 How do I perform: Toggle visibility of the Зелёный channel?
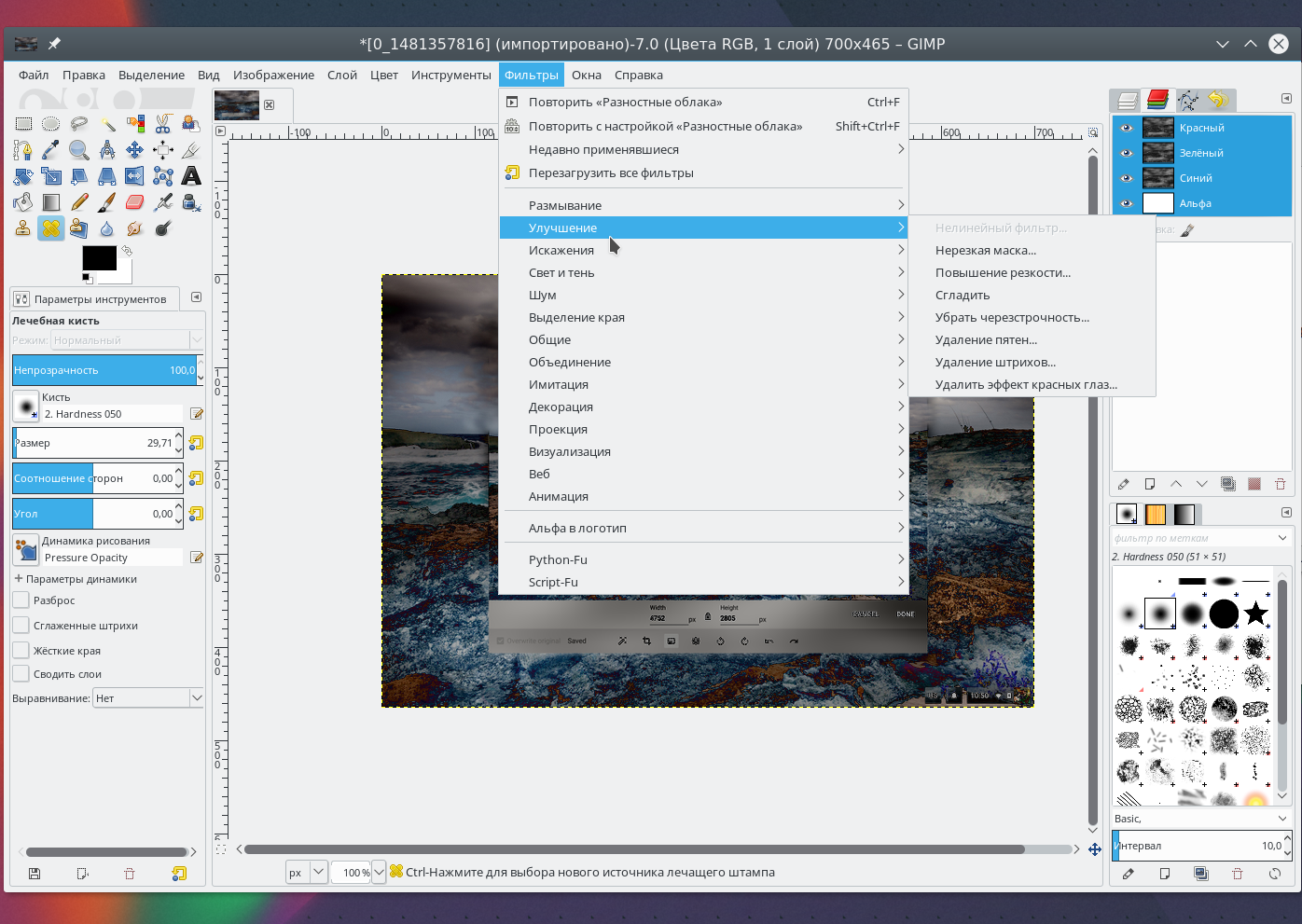click(1126, 153)
